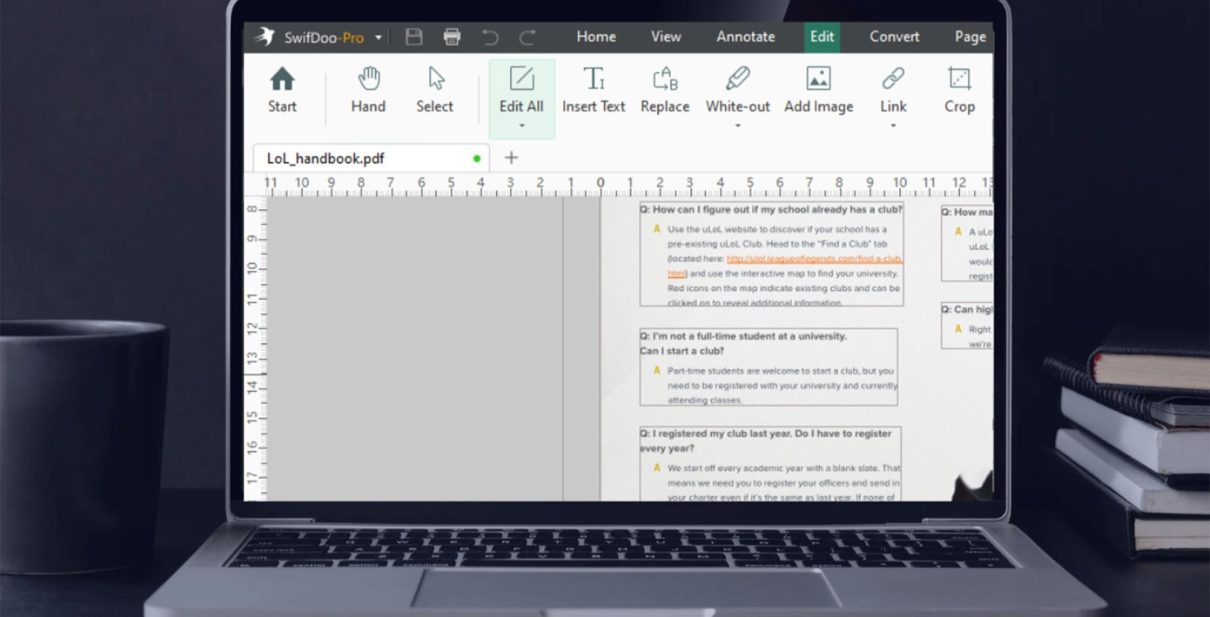Viewport: 1210px width, 617px height.
Task: Expand the Edit All dropdown arrow
Action: (522, 126)
